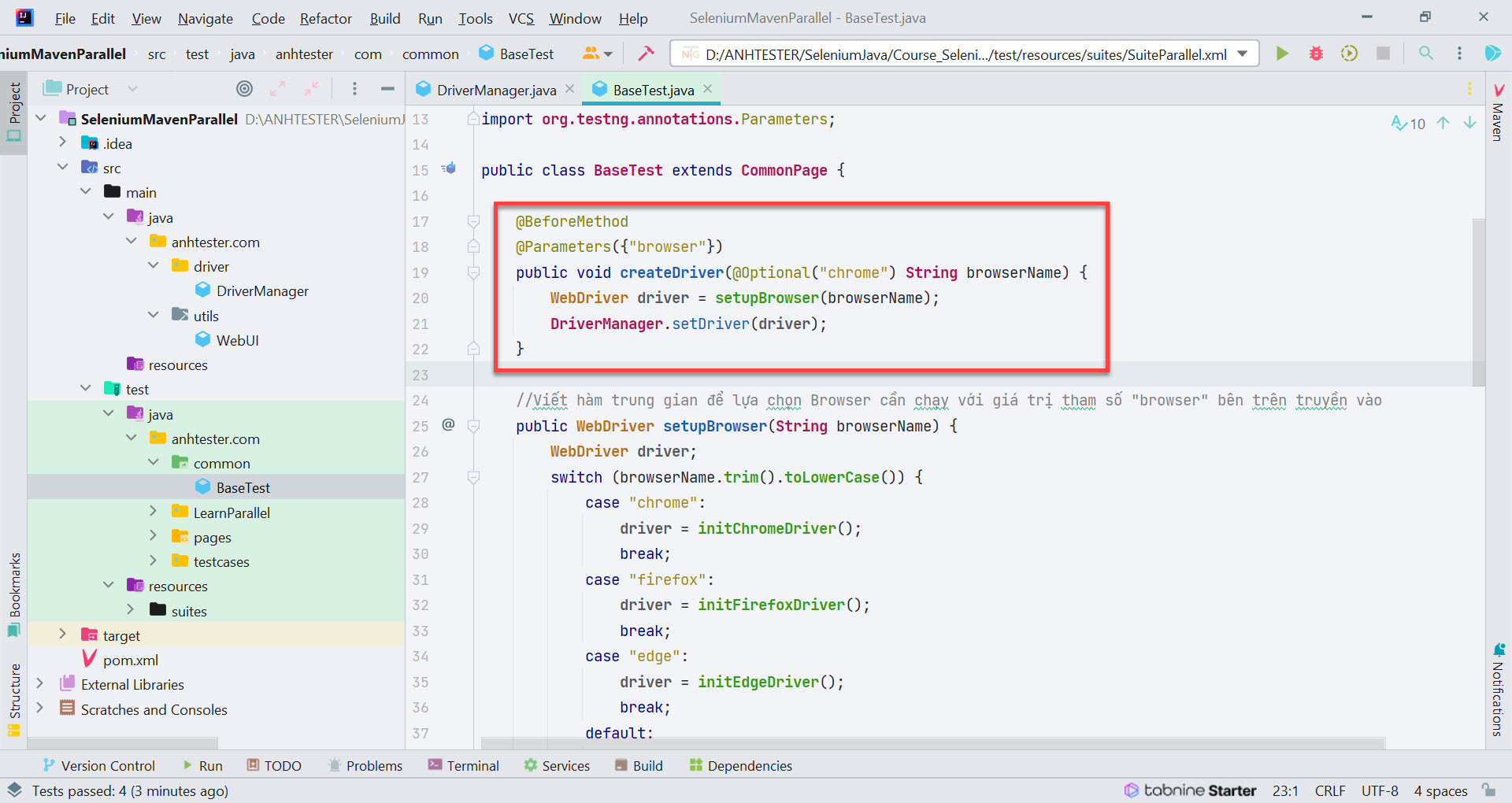Fold the setupBrowser method at line 25
Viewport: 1512px width, 803px height.
(x=473, y=426)
